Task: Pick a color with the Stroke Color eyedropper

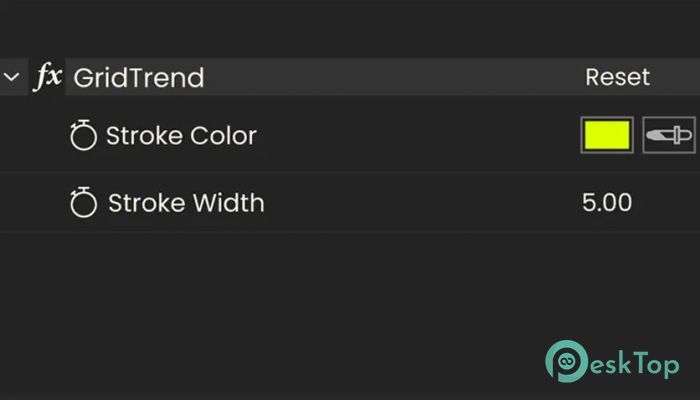Action: [668, 136]
